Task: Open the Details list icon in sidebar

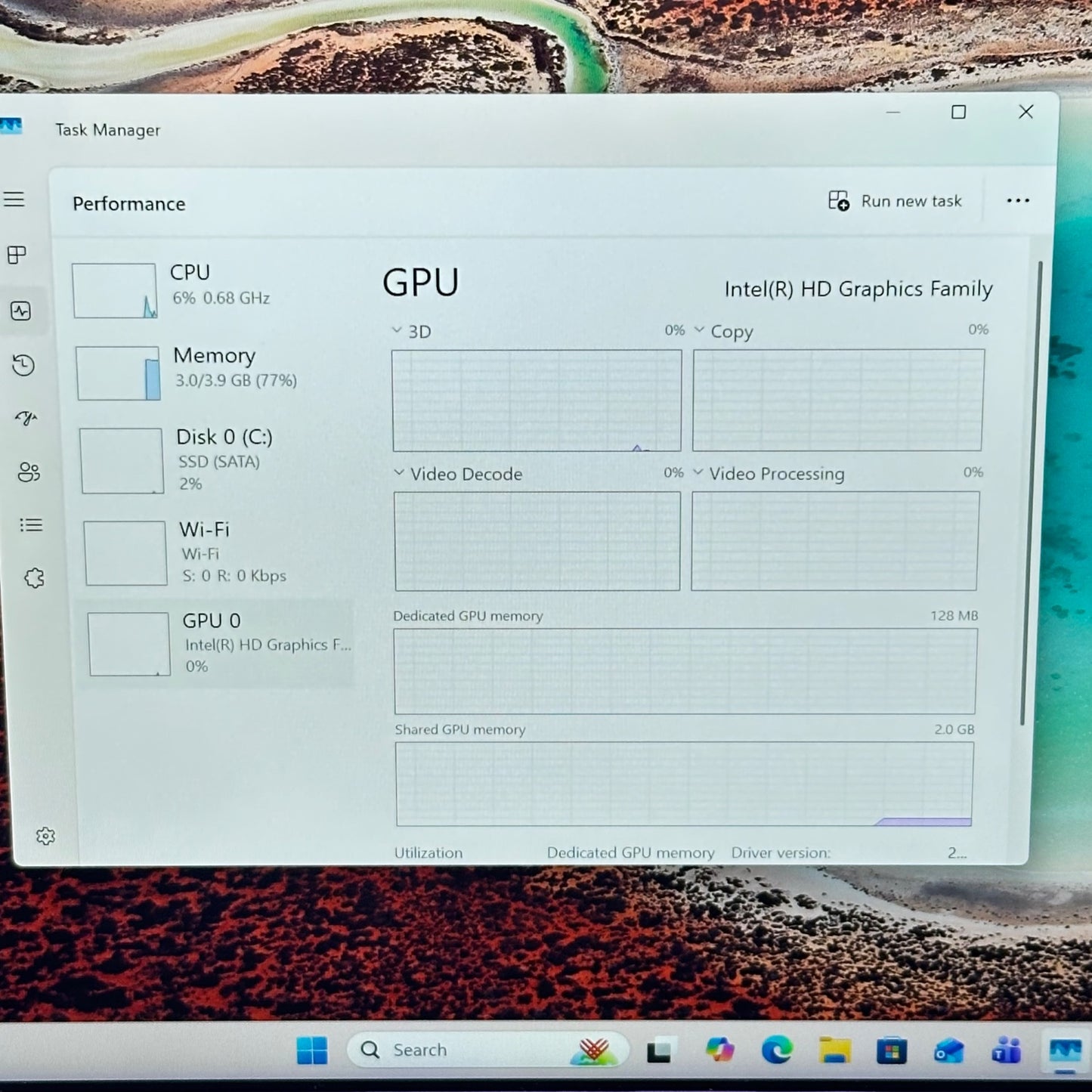Action: (x=31, y=525)
